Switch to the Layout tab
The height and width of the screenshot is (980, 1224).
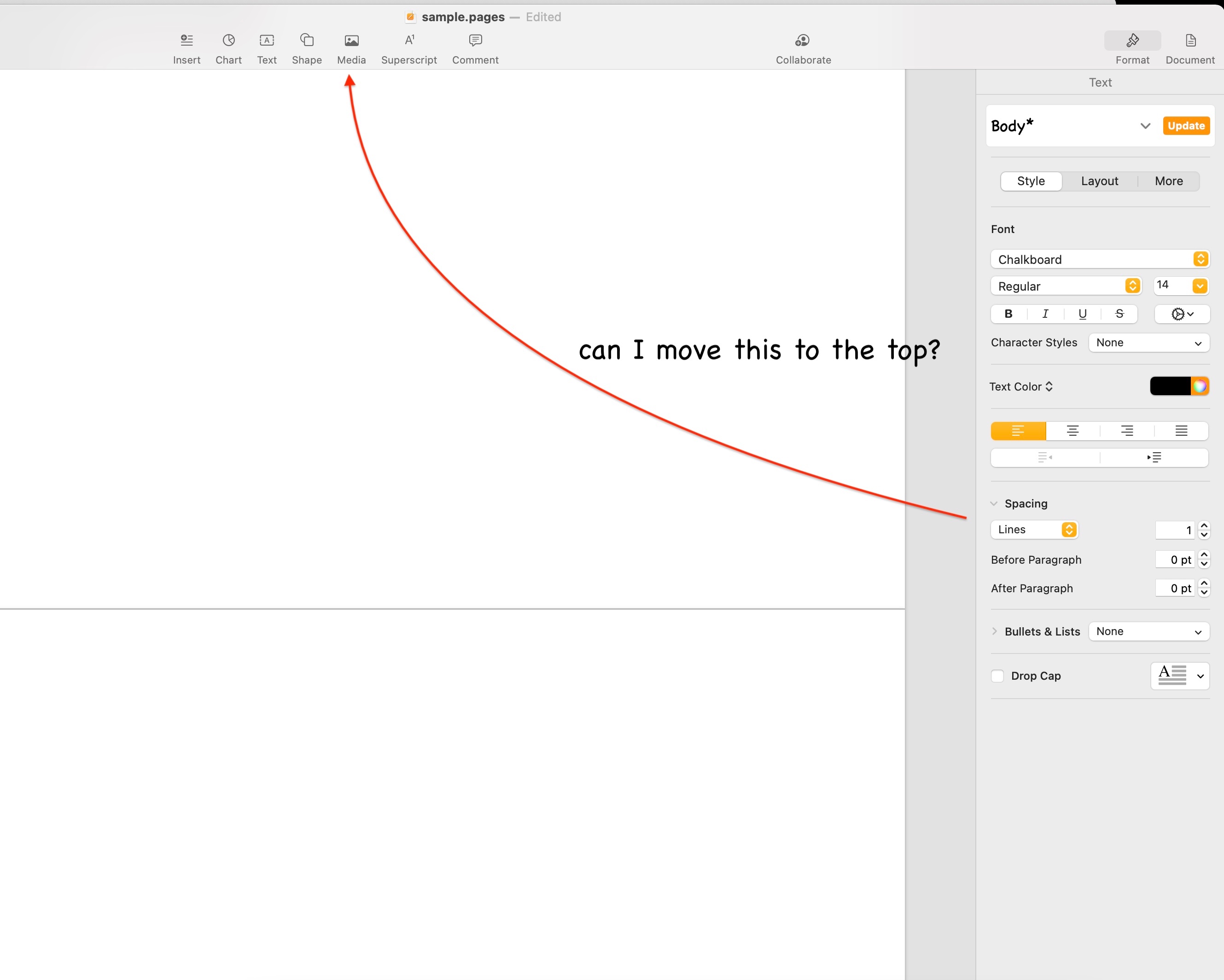1099,181
